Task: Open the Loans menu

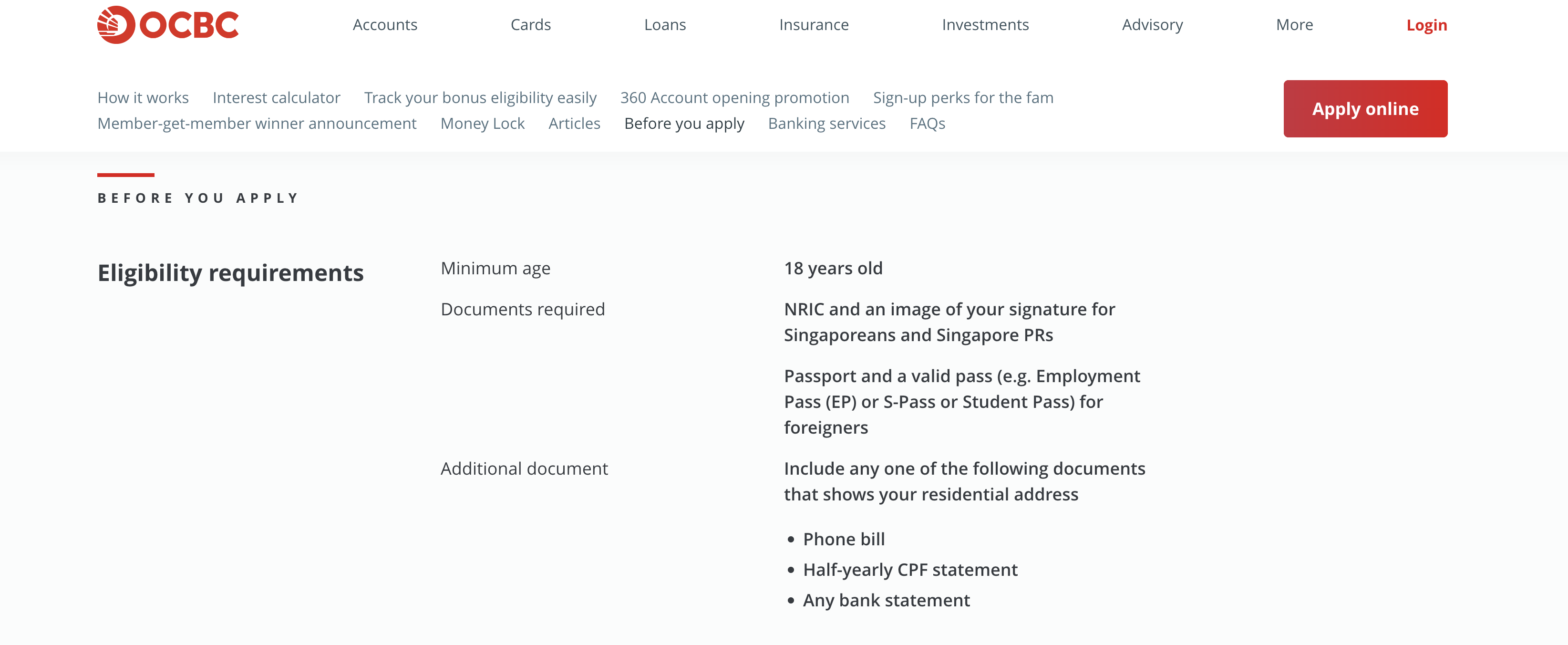Action: tap(665, 25)
